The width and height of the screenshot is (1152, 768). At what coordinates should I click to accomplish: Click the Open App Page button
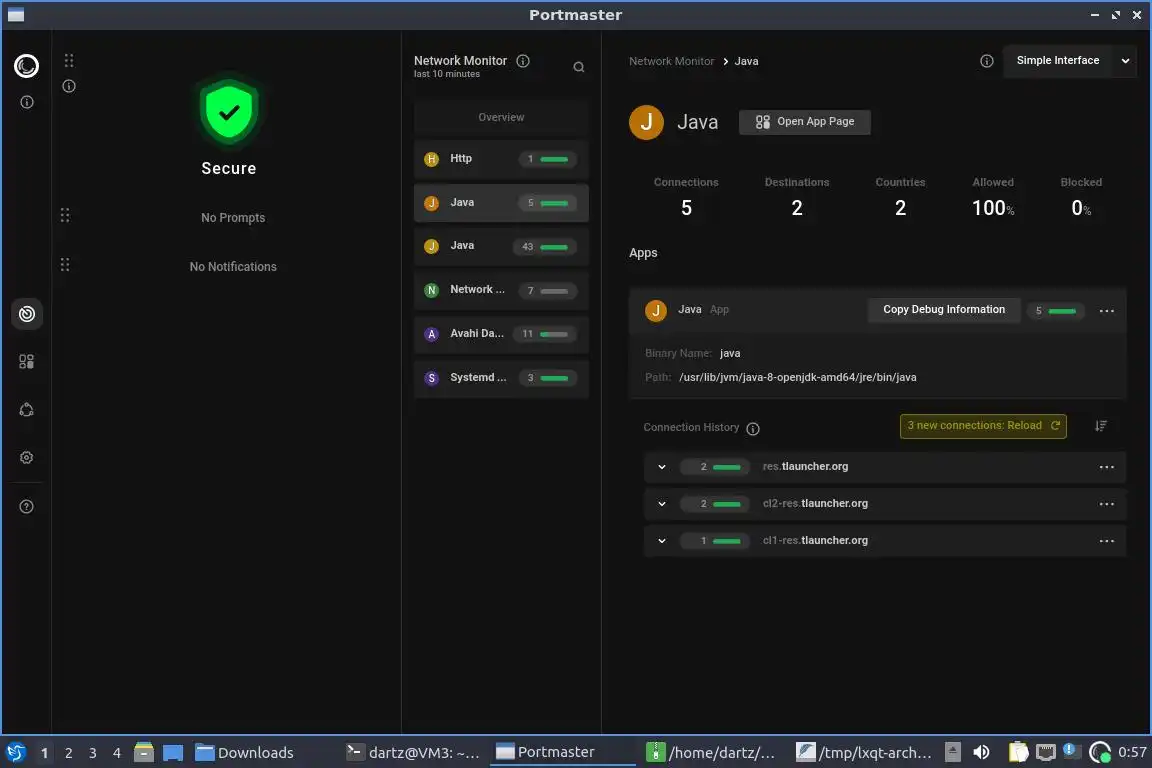tap(804, 122)
